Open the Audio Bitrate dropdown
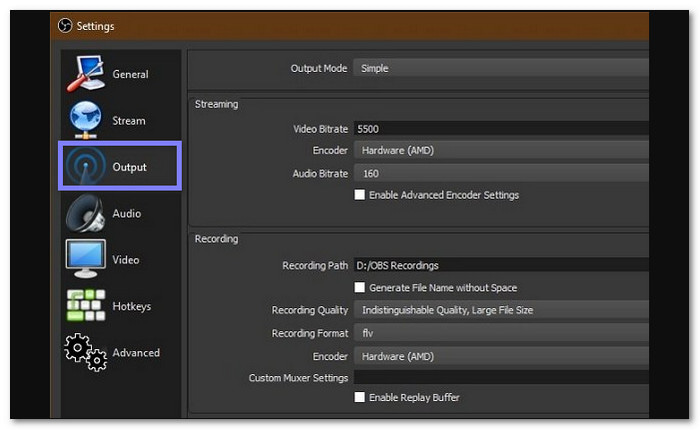 (501, 173)
